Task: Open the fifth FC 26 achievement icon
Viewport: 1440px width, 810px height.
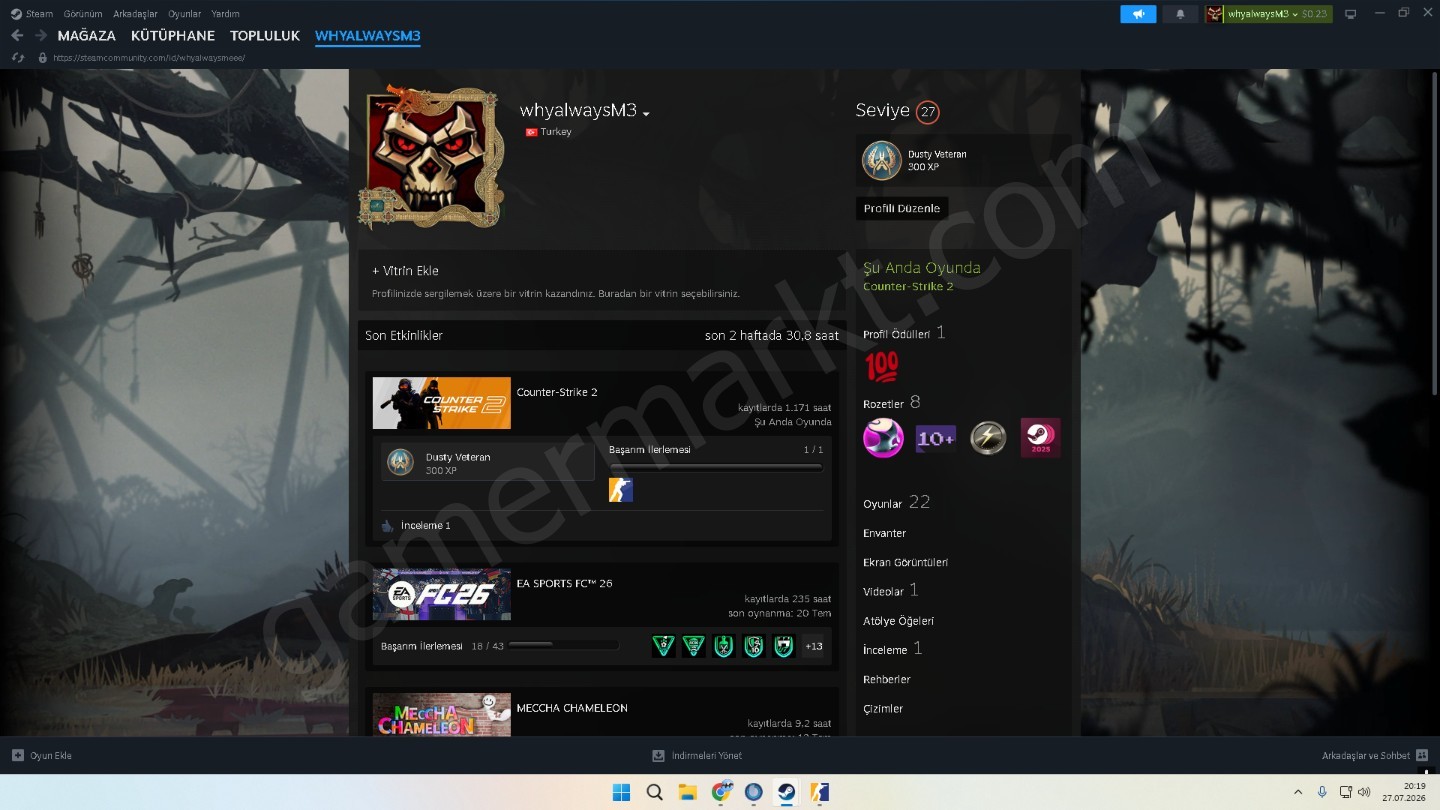Action: point(784,646)
